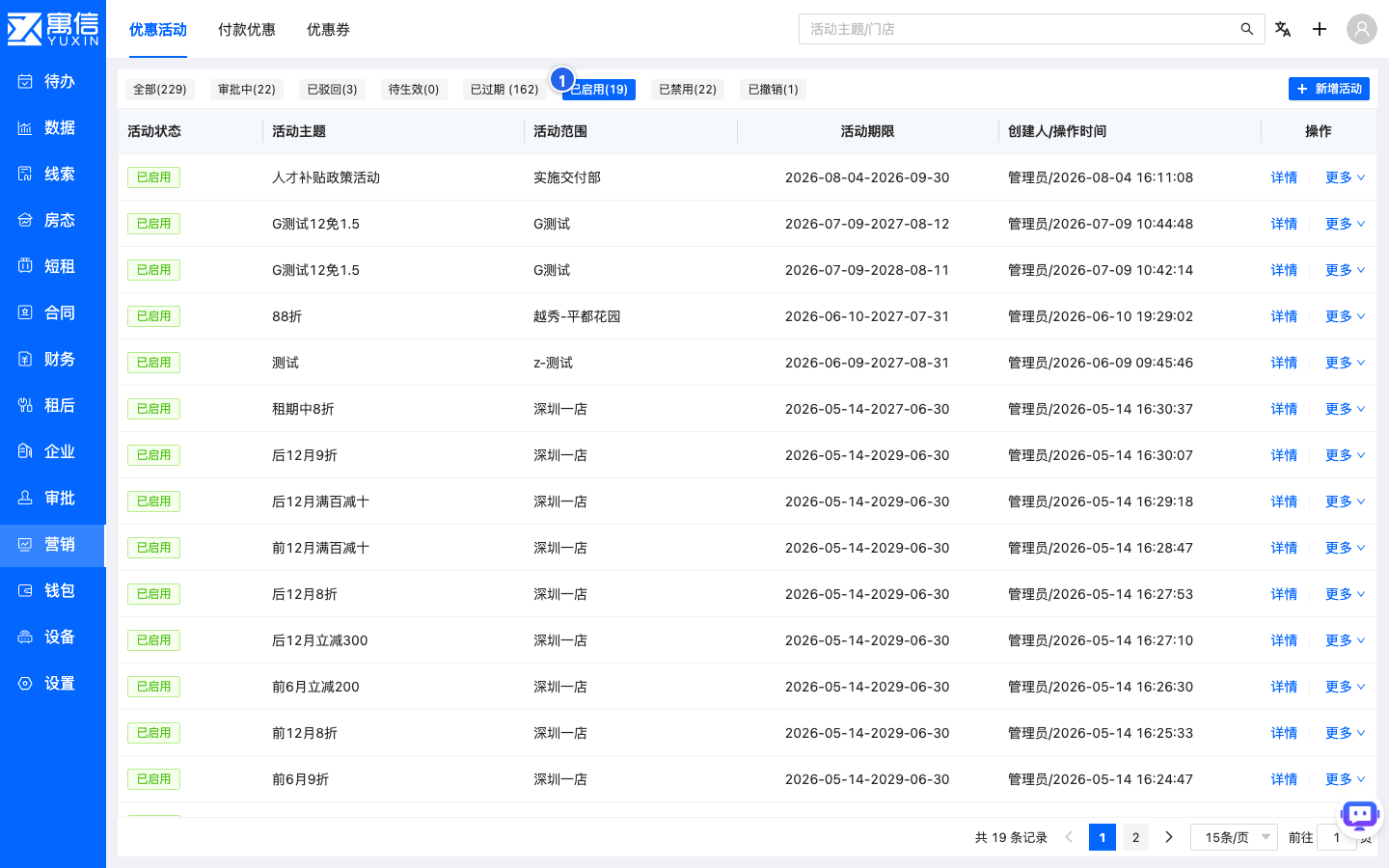Viewport: 1389px width, 868px height.
Task: Filter by 已禁用(22)
Action: click(688, 90)
